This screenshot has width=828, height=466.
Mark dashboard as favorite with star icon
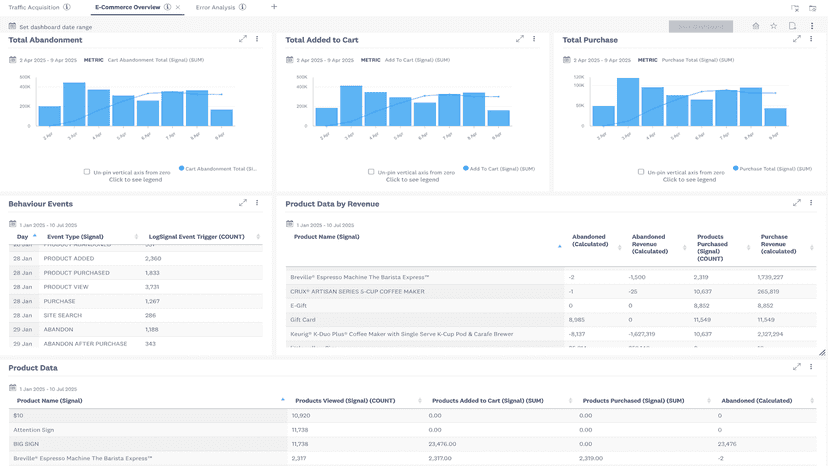[x=774, y=26]
